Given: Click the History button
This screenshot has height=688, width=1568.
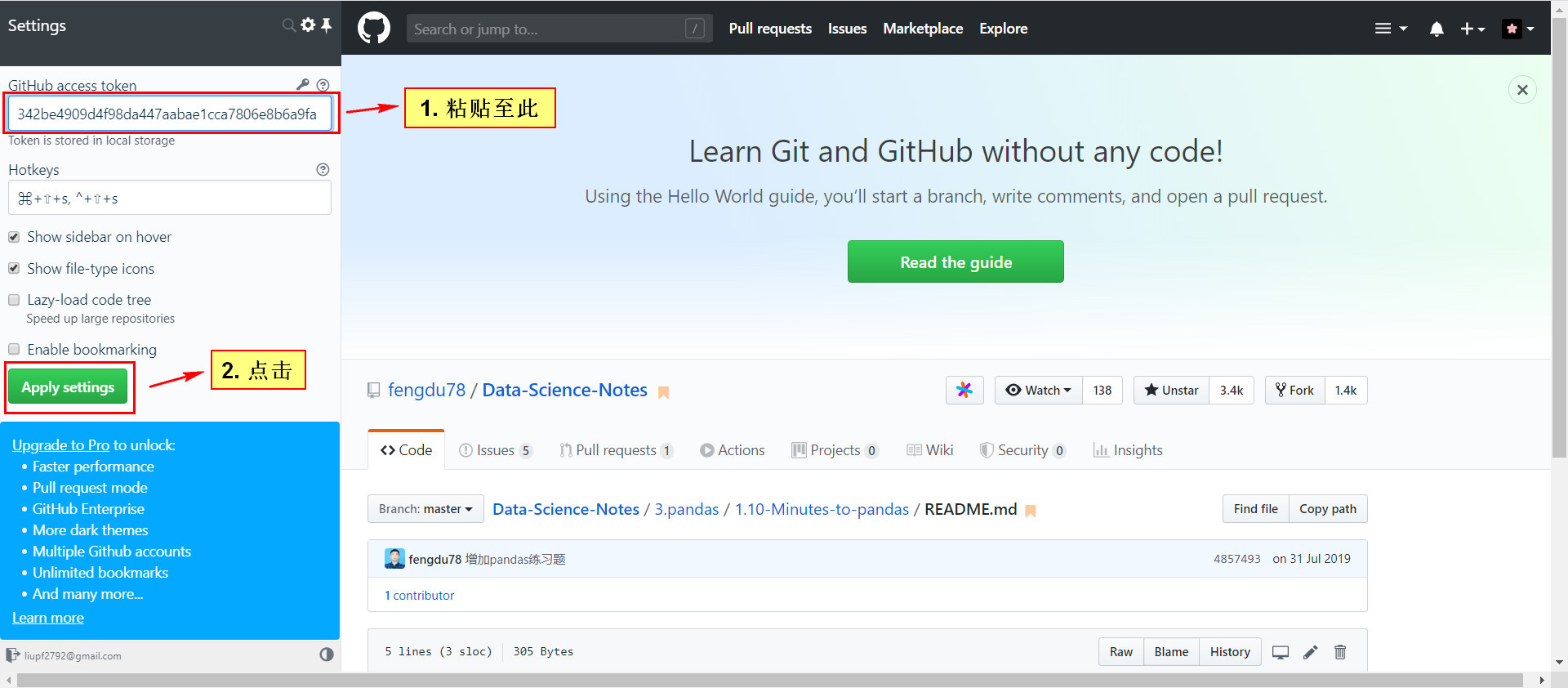Looking at the screenshot, I should pos(1230,652).
